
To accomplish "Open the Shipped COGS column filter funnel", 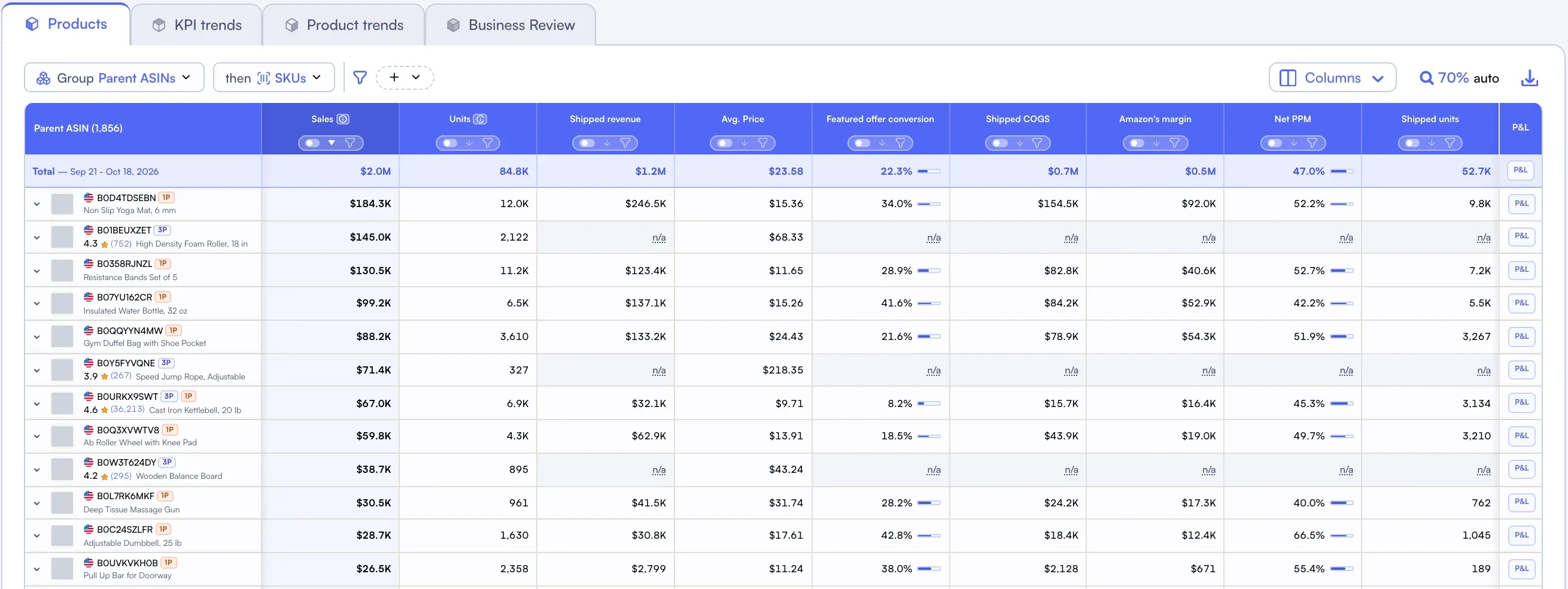I will (1037, 143).
